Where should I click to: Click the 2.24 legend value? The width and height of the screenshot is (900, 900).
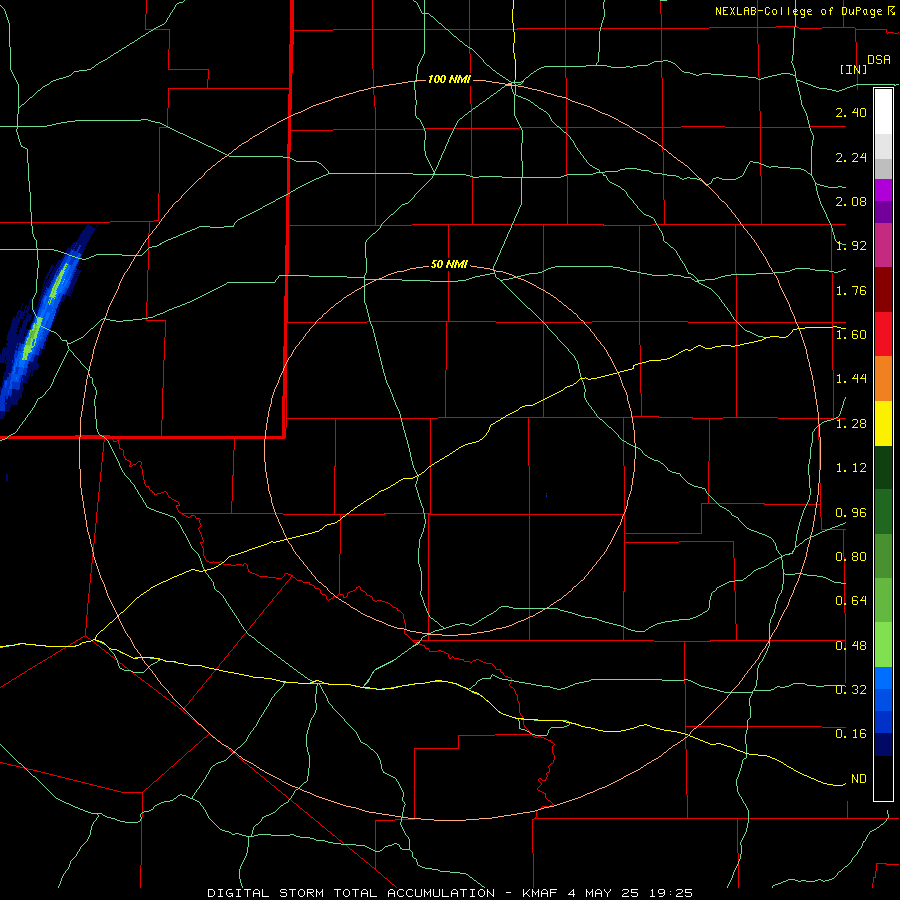point(851,157)
